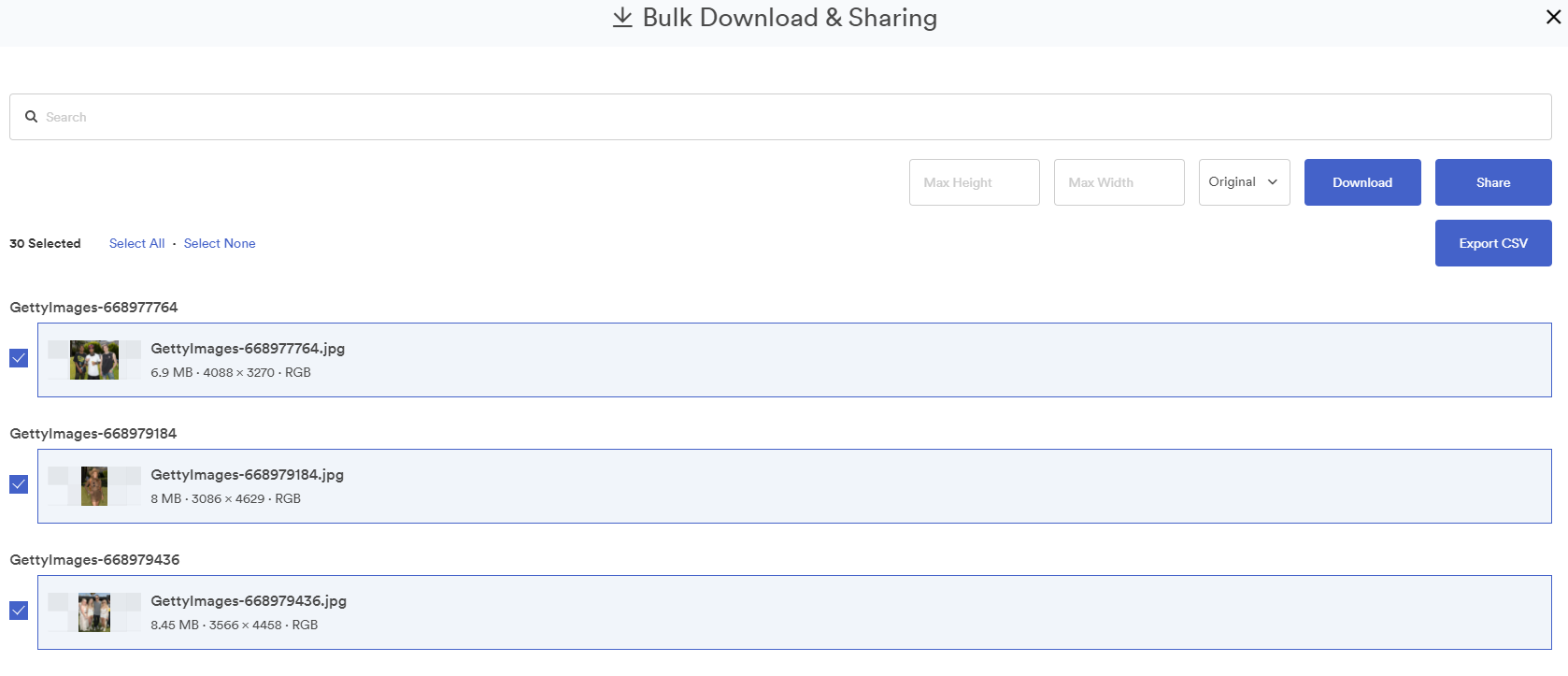
Task: Open thumbnail of GettyImages-668979436.jpg
Action: 94,612
